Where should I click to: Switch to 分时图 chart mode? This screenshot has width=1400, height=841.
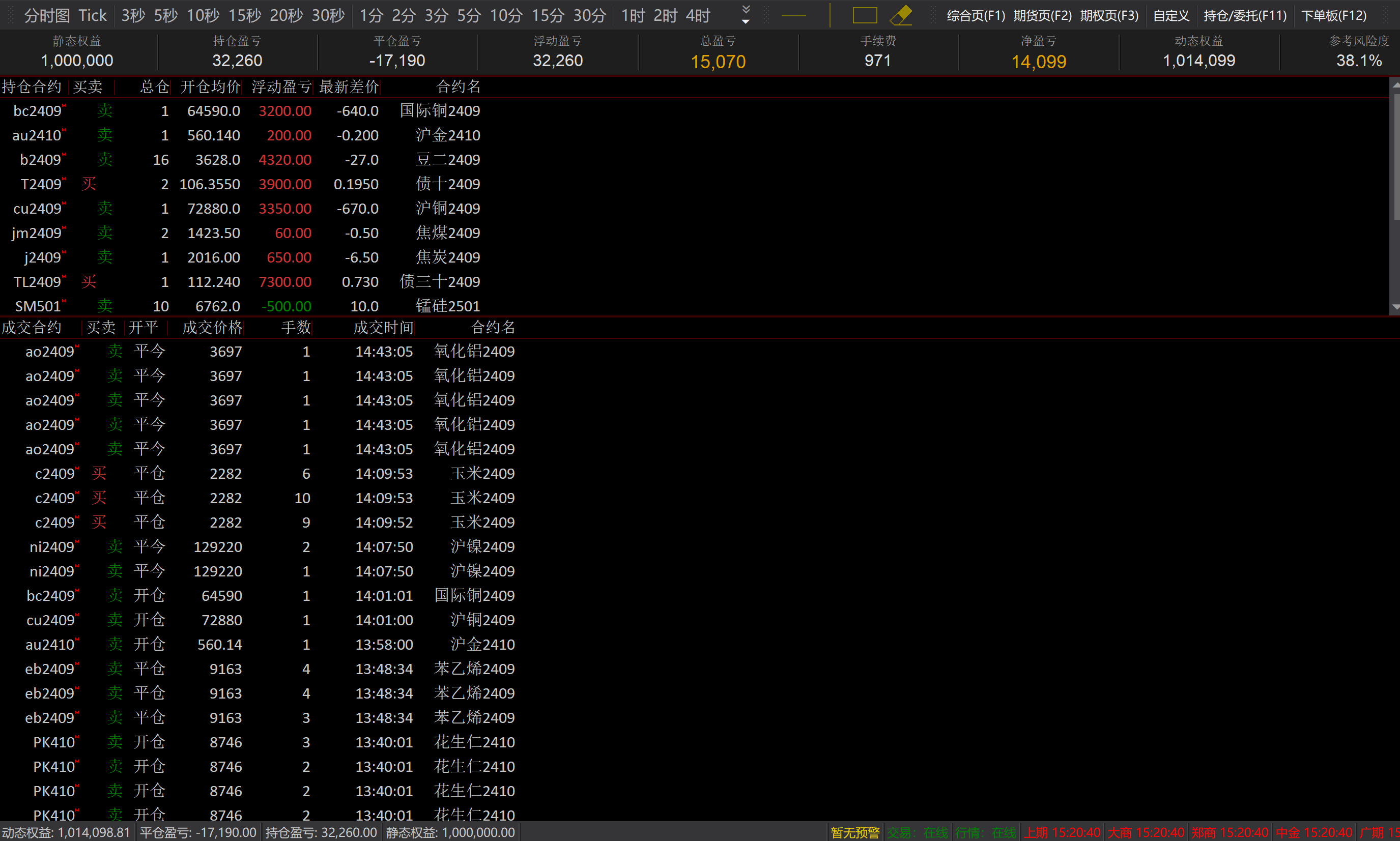click(x=47, y=15)
